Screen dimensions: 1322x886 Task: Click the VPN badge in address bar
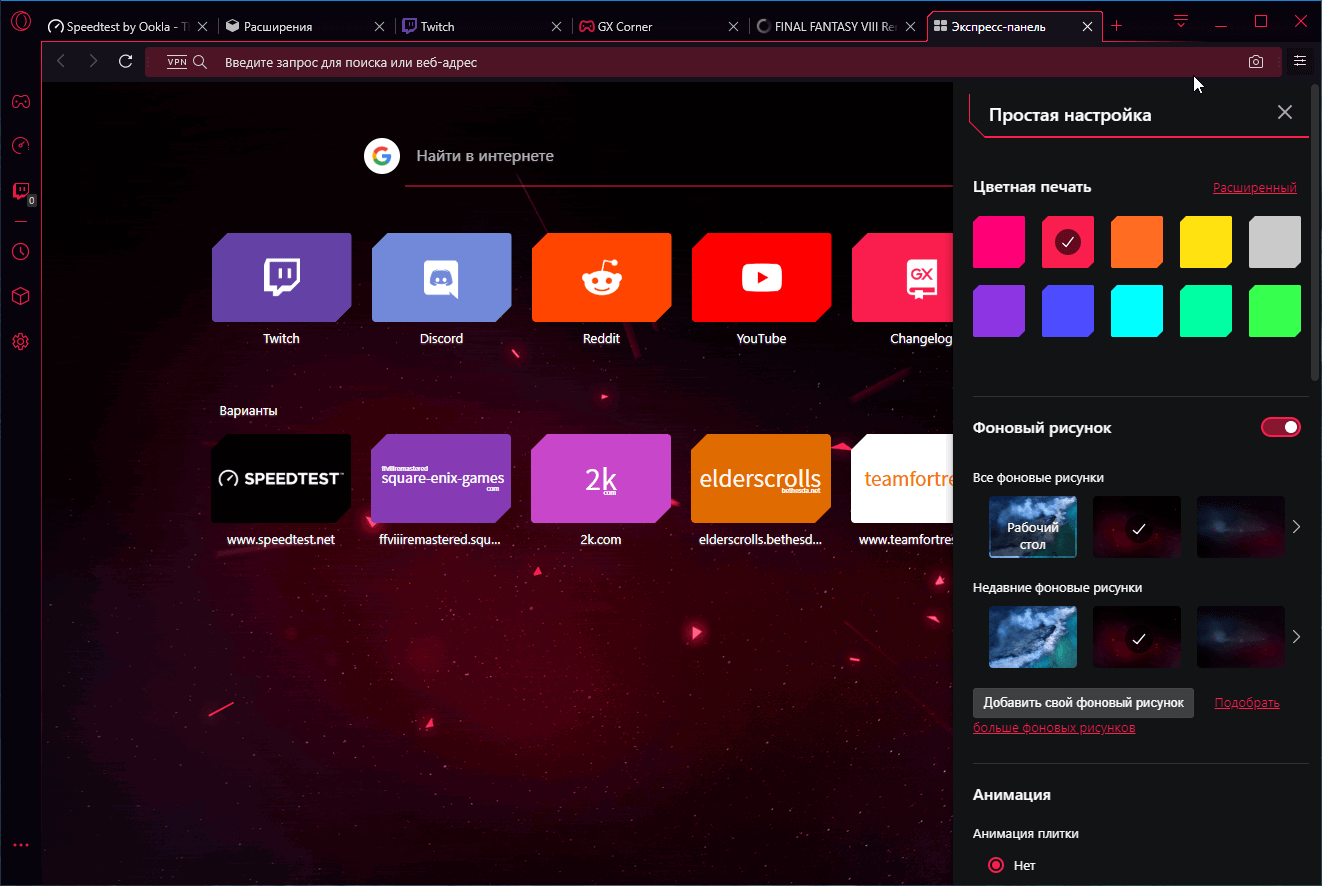pyautogui.click(x=177, y=62)
